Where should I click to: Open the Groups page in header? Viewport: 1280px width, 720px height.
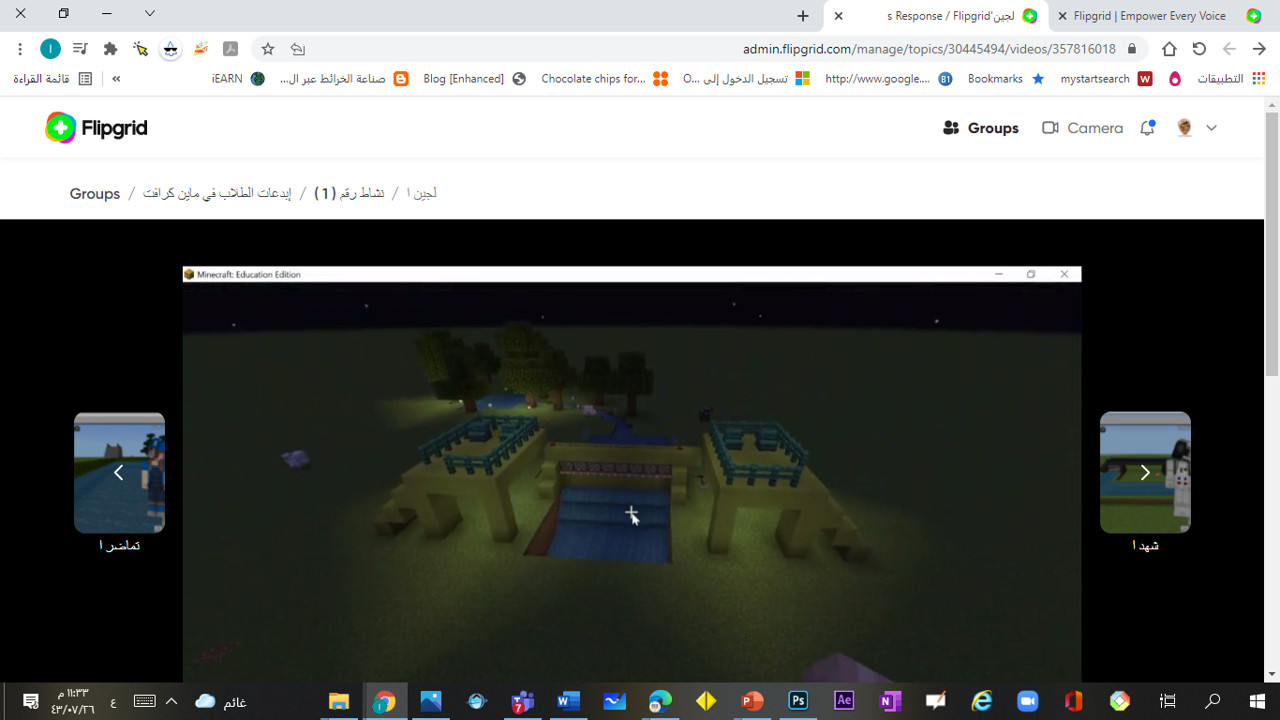pos(980,128)
